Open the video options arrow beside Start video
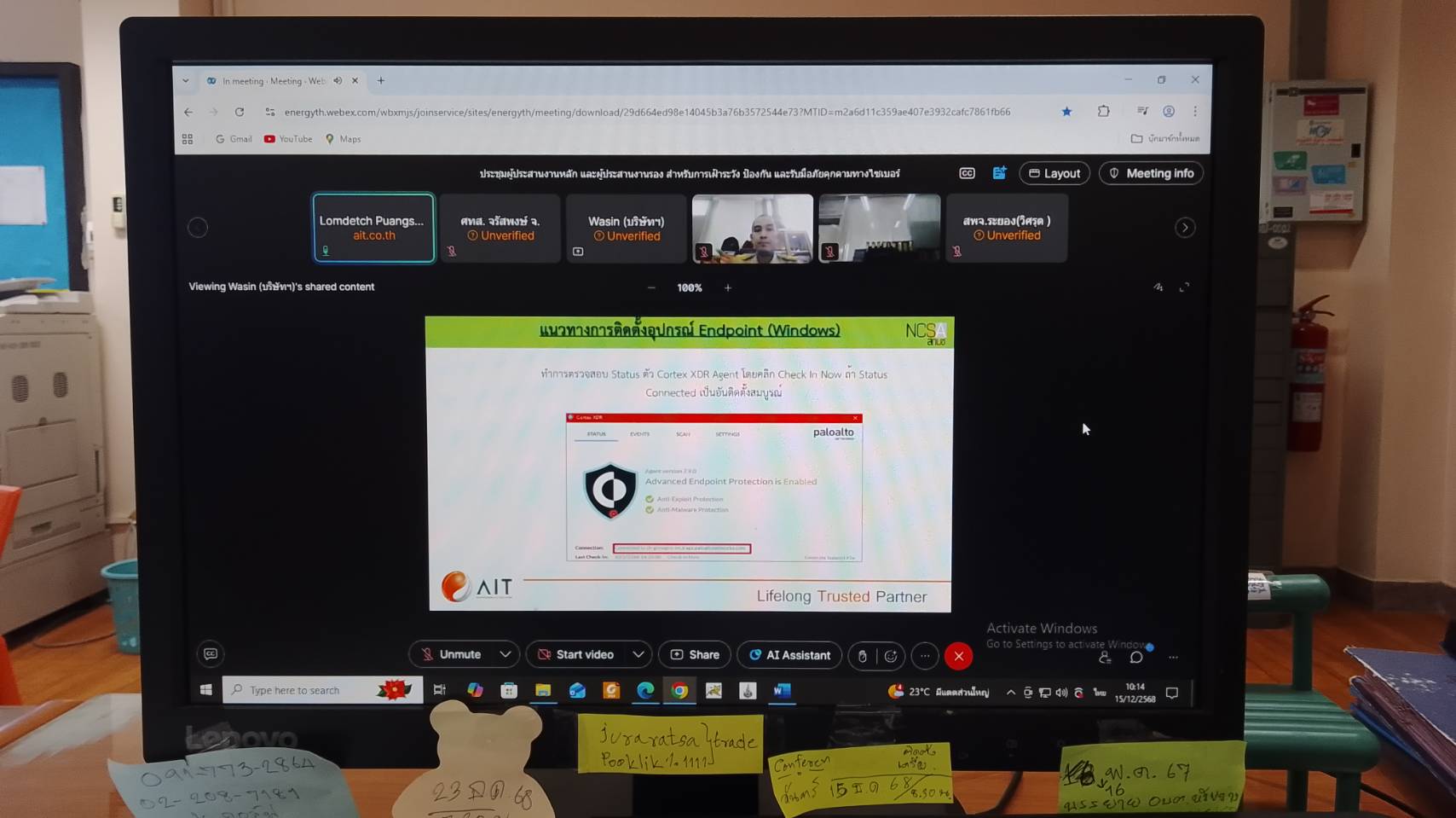Viewport: 1456px width, 818px height. coord(638,654)
